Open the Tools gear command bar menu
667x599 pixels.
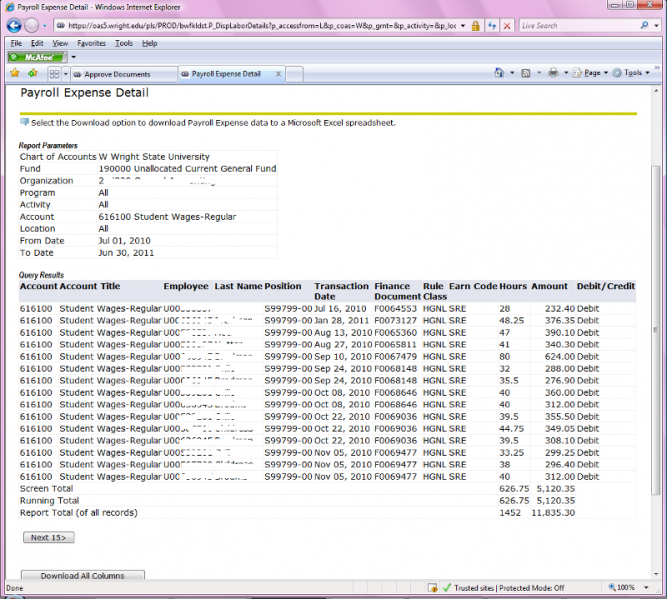631,73
